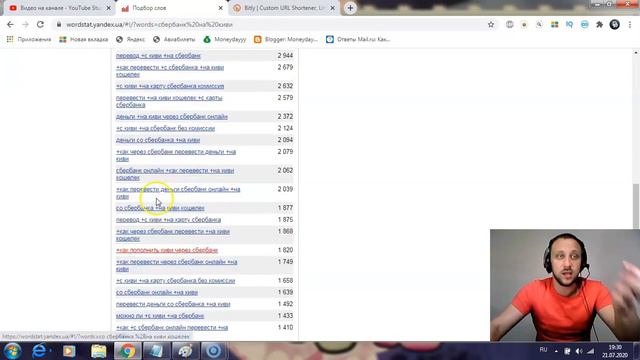
Task: Open the Новая вкладка bookmark
Action: (84, 39)
